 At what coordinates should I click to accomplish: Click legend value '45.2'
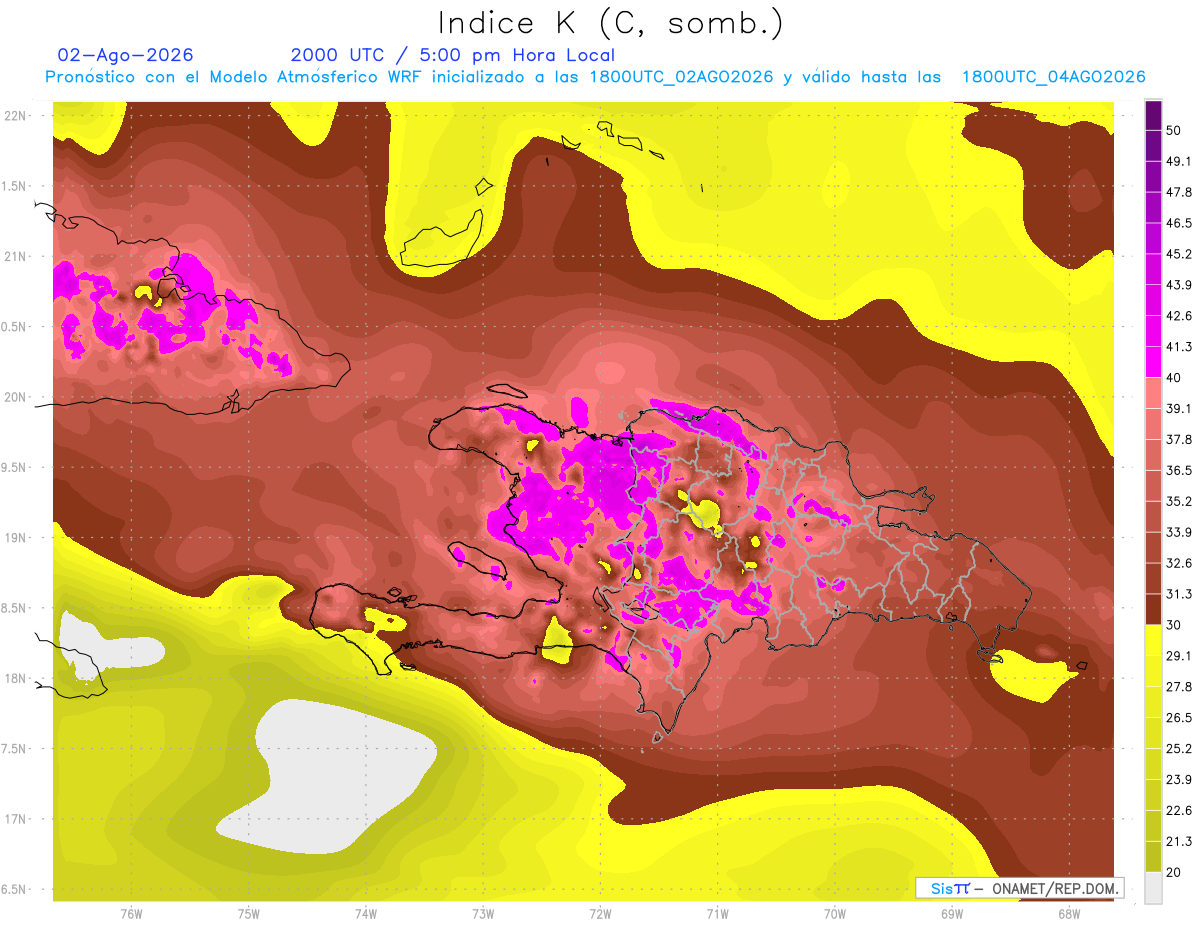click(1181, 254)
